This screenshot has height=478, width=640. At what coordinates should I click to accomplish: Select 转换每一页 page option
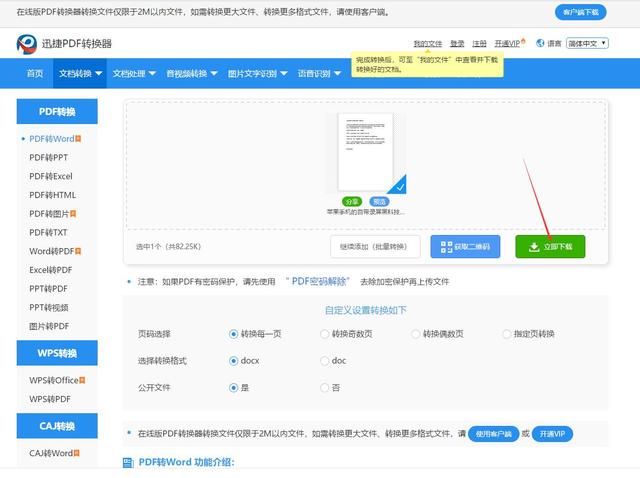tap(233, 334)
